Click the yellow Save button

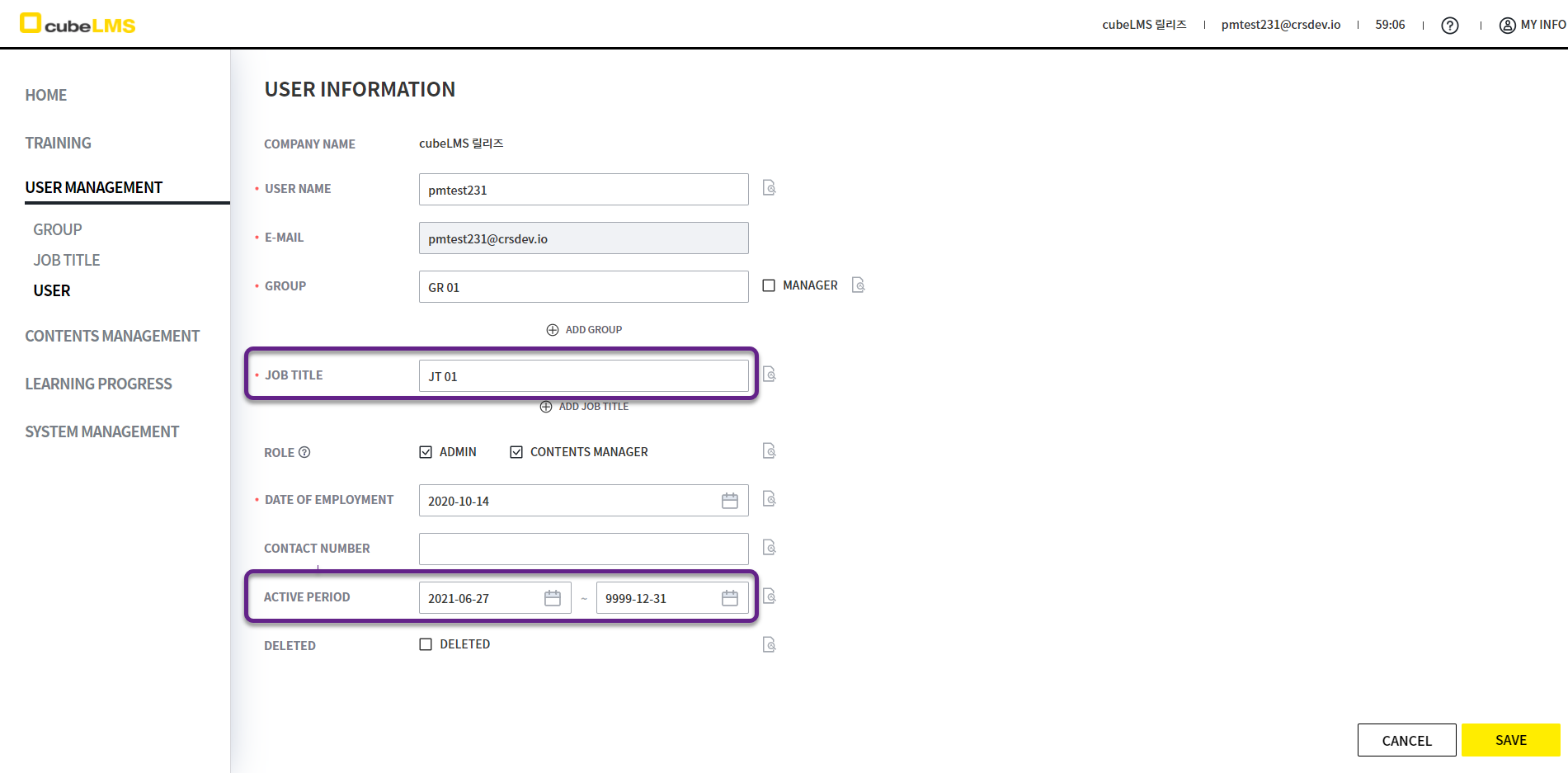pyautogui.click(x=1510, y=740)
